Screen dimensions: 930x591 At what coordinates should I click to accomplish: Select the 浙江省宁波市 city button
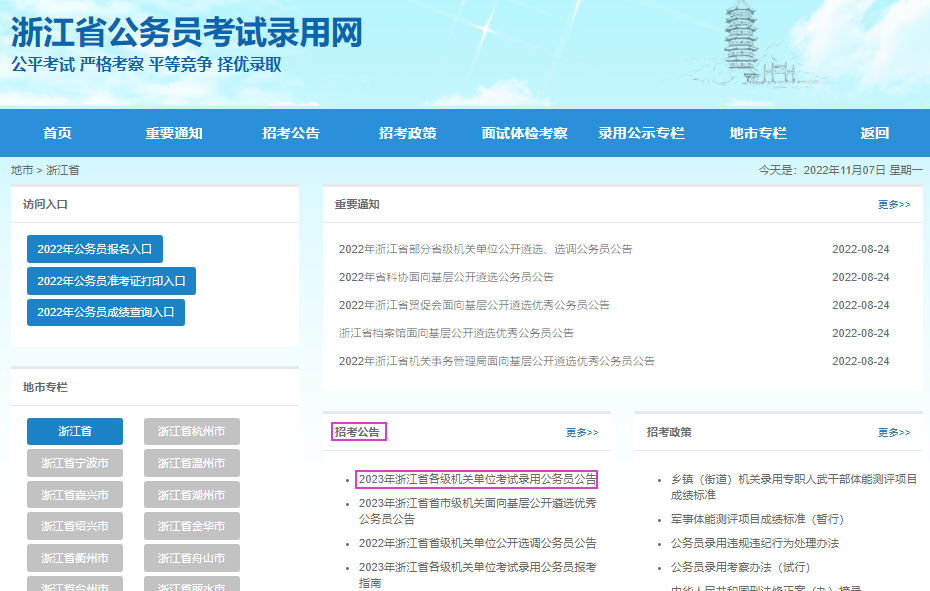coord(75,463)
